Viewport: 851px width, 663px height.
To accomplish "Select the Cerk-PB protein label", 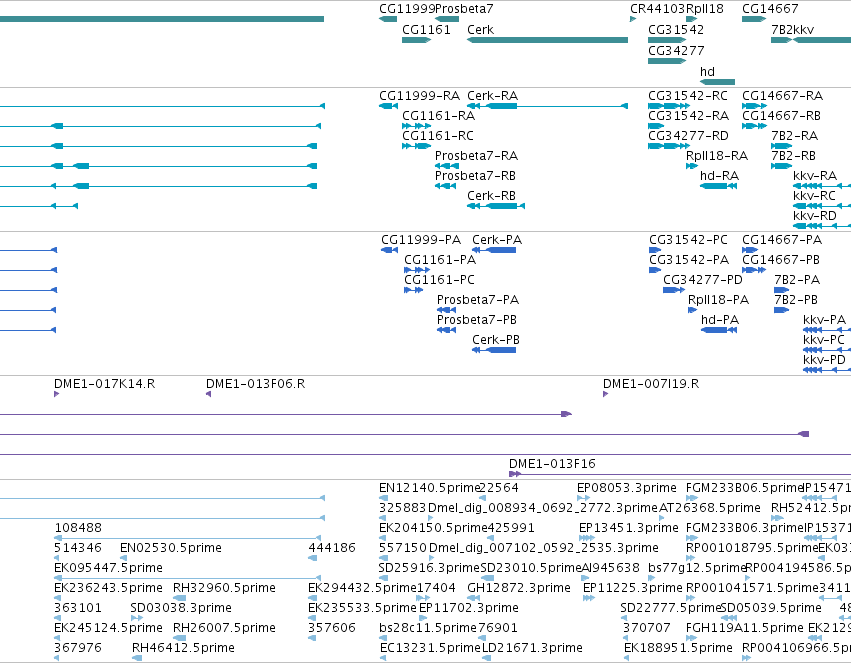I will tap(496, 340).
